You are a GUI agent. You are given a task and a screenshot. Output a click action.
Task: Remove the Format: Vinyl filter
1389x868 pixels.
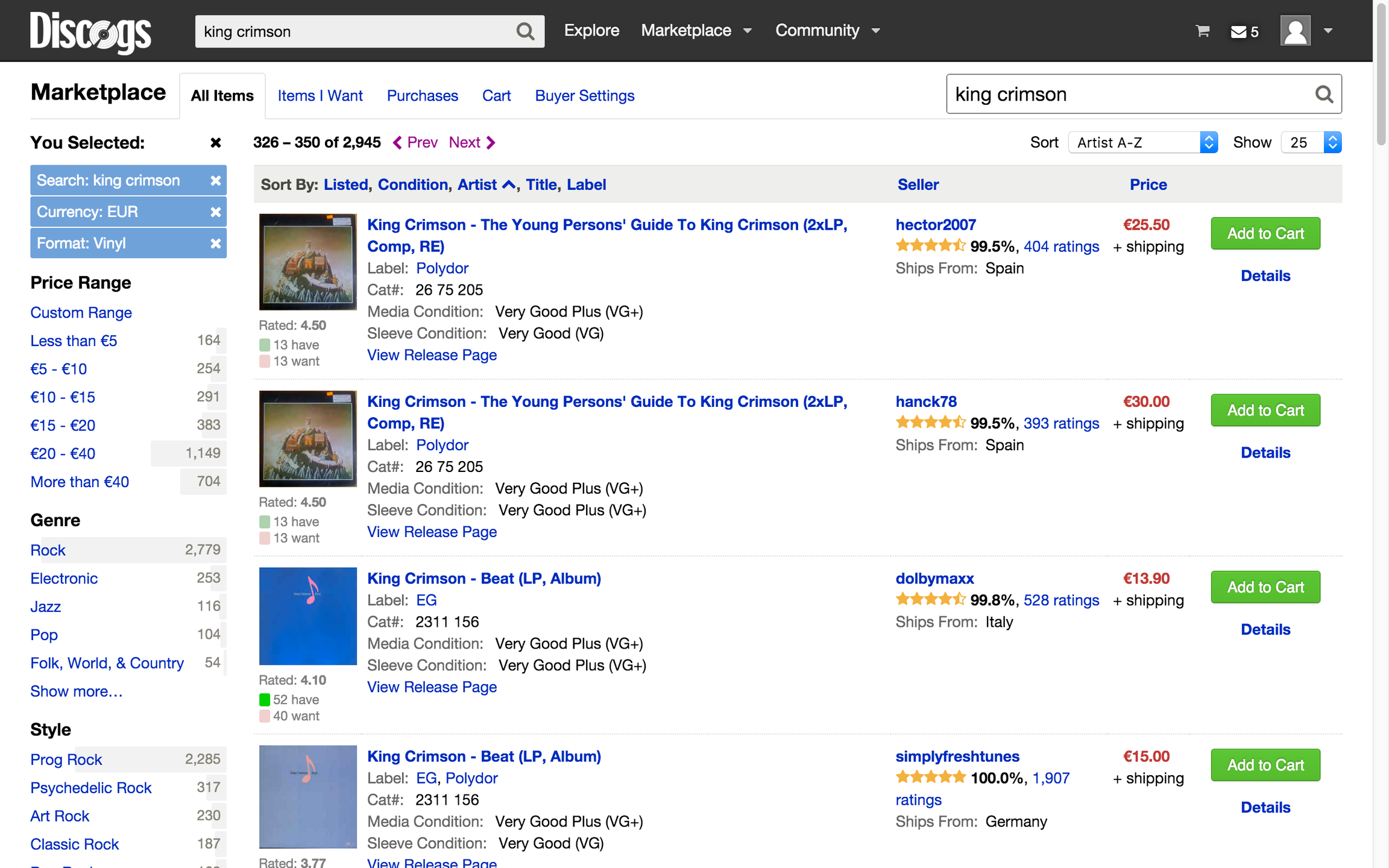tap(215, 243)
